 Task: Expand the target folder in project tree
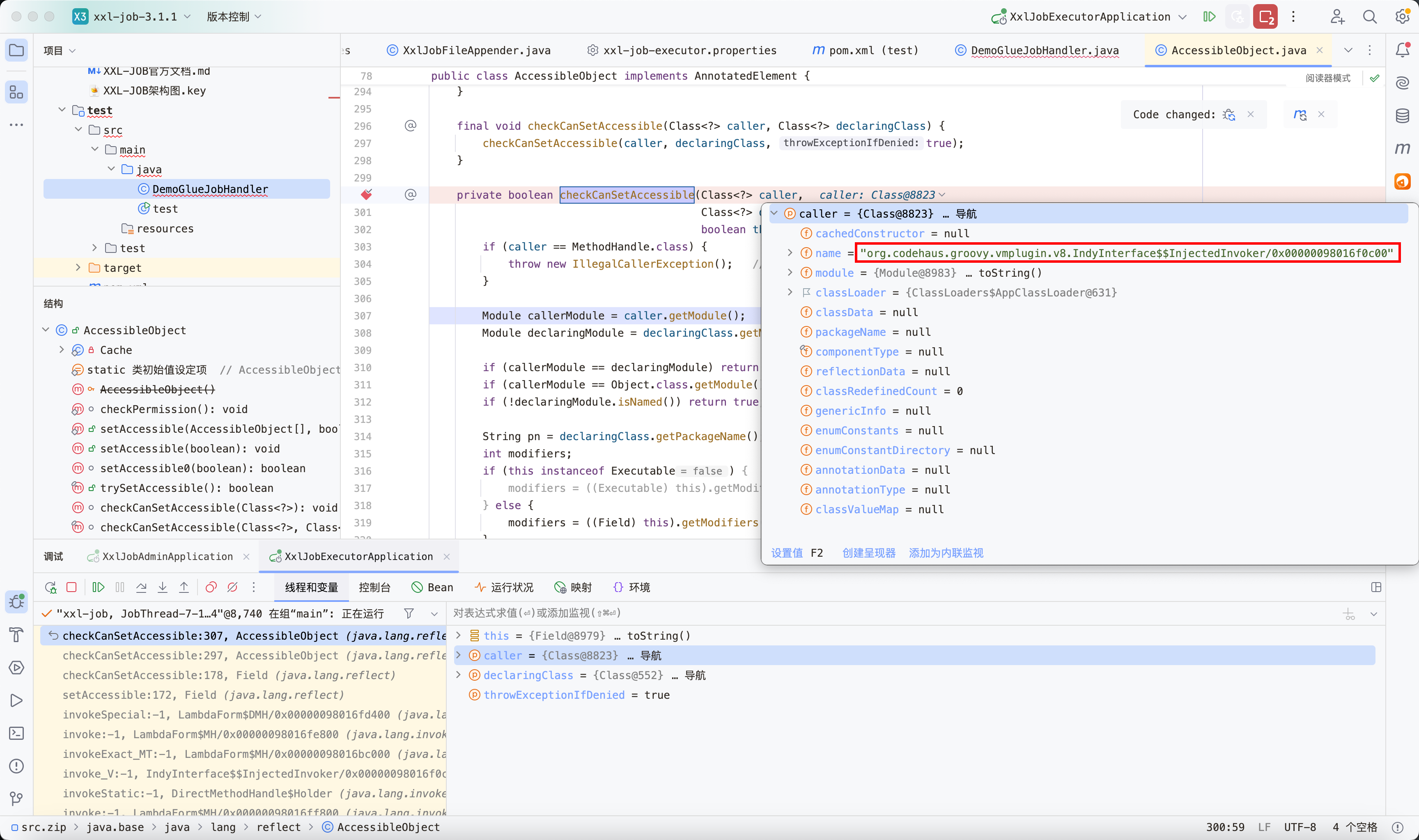[x=78, y=268]
